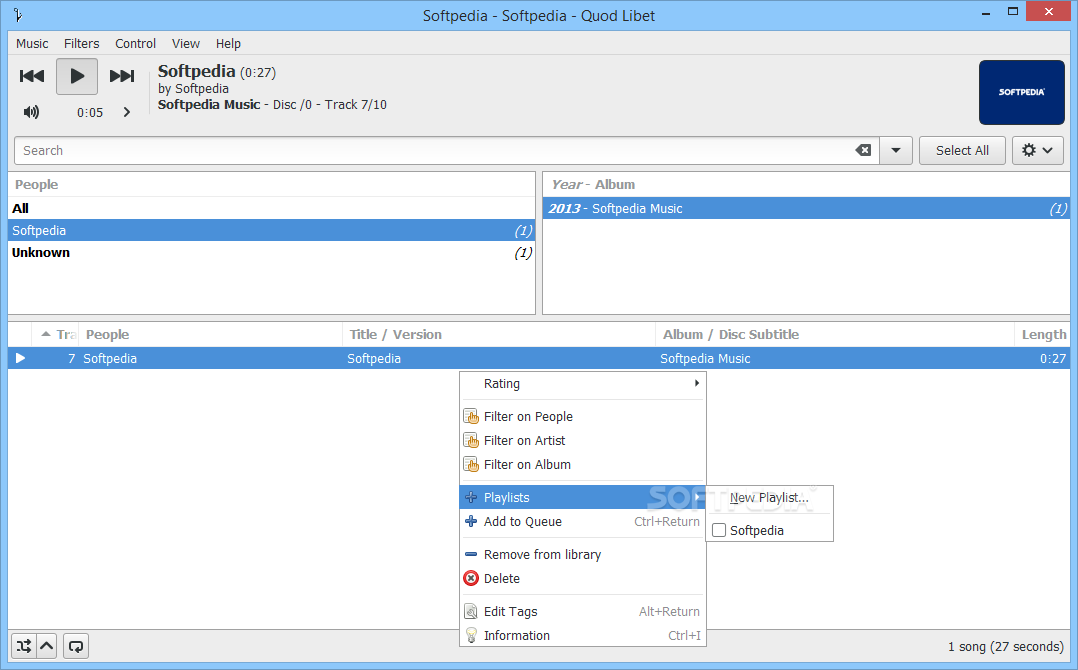Open the Control menu
Screen dimensions: 1078x670
135,43
